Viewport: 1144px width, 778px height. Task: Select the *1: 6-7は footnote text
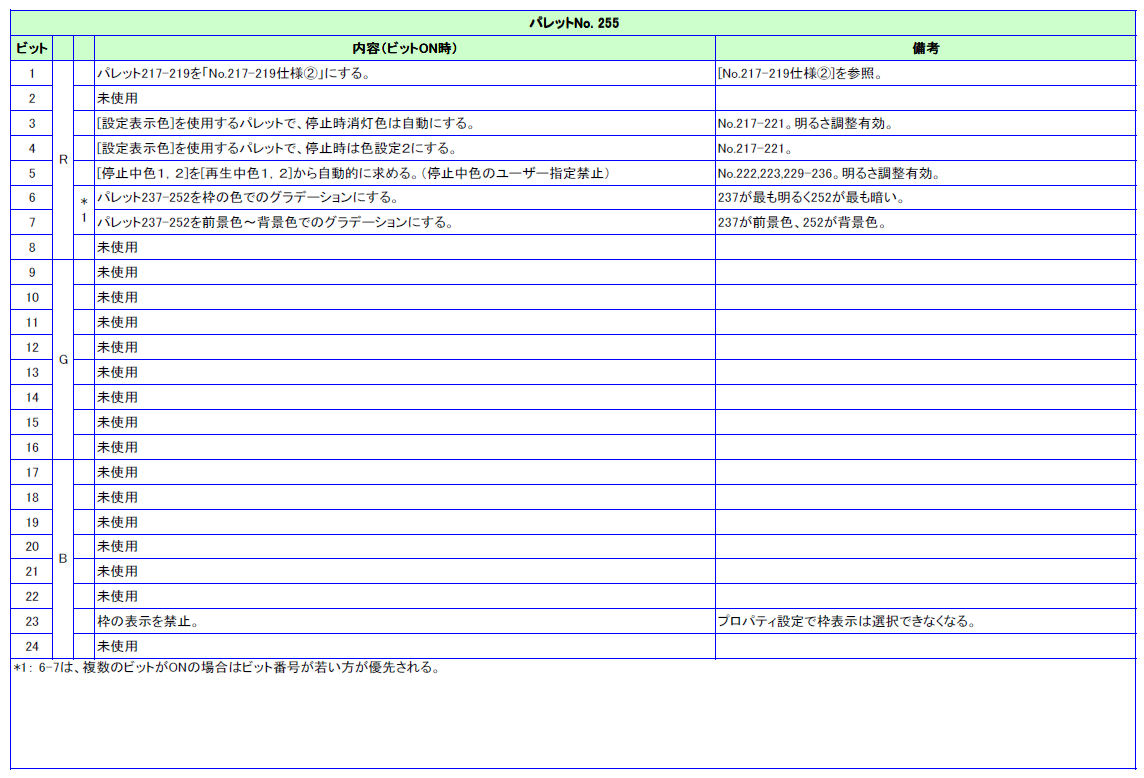pos(227,668)
